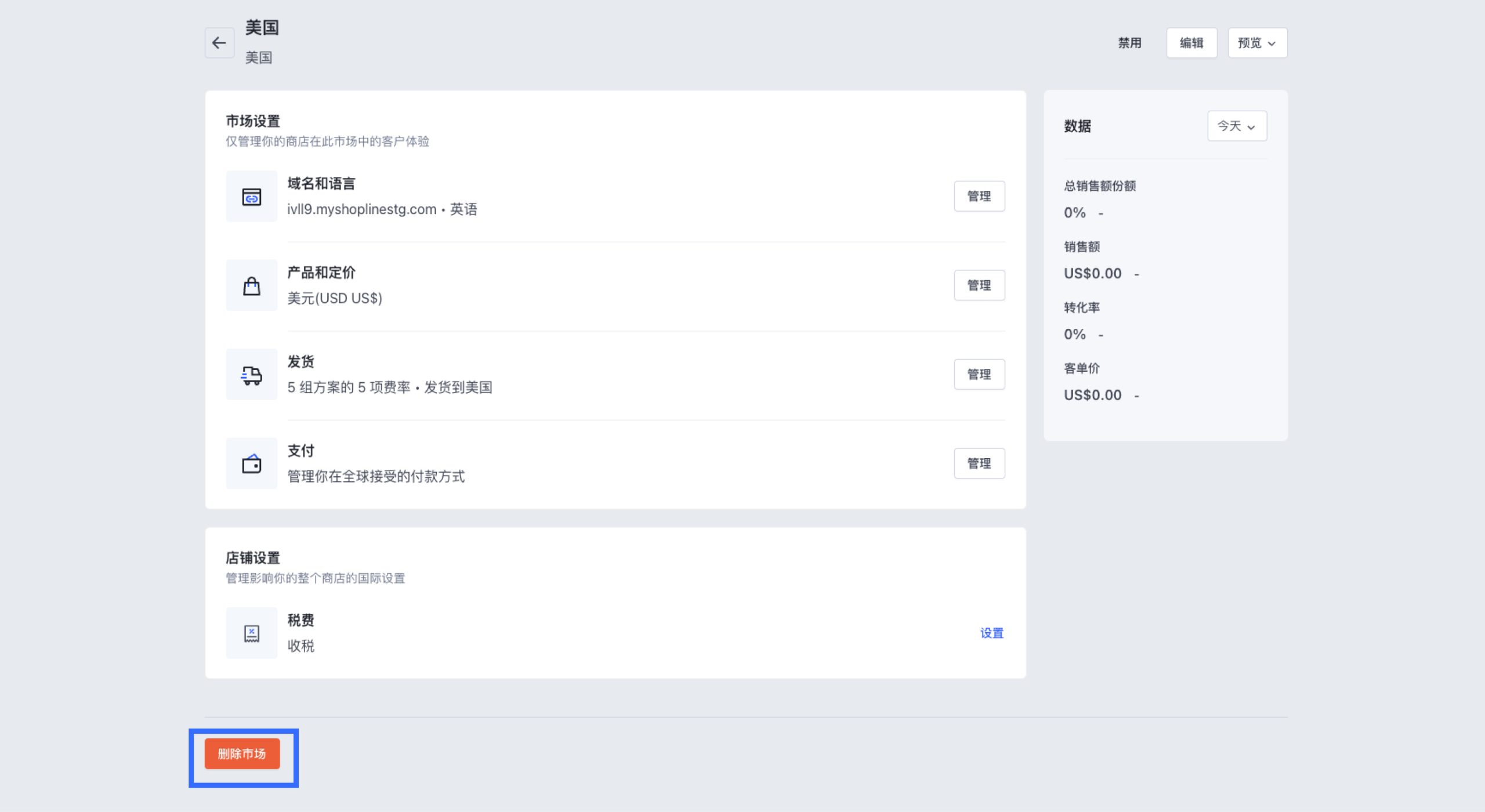
Task: Manage 域名和语言 settings
Action: (x=979, y=197)
